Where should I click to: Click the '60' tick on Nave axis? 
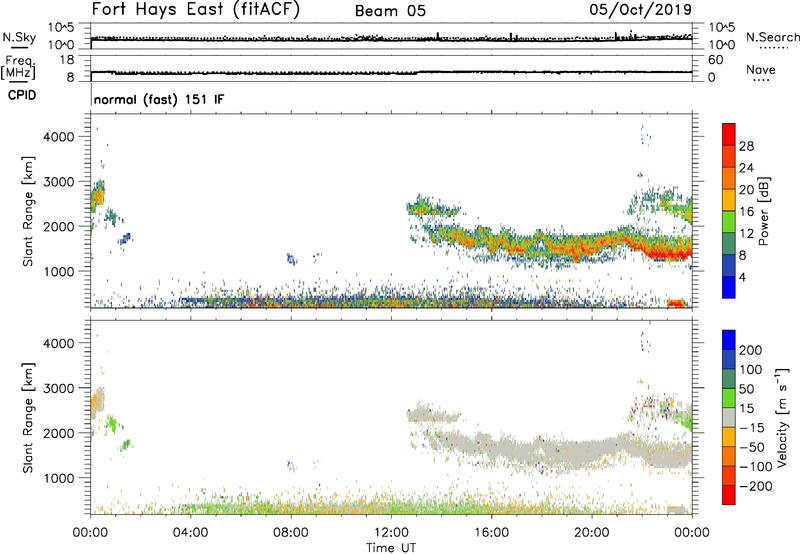click(715, 60)
